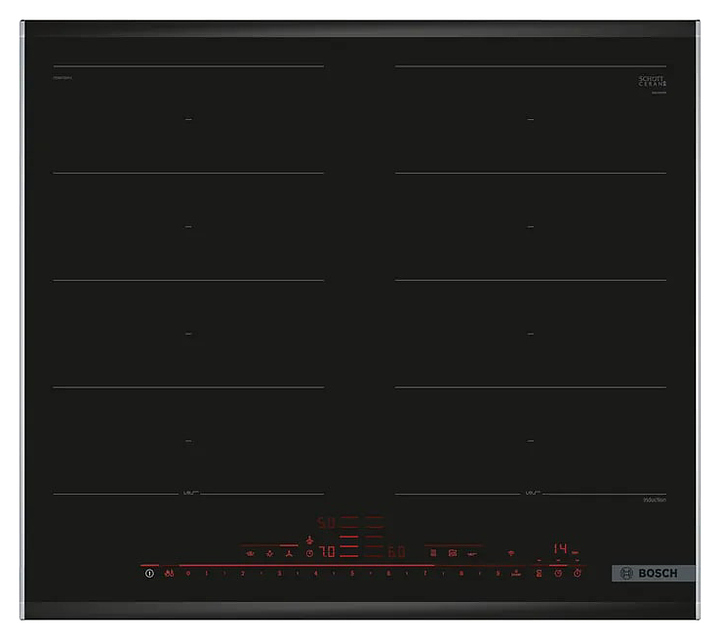Tap the hood fan icon
Image resolution: width=720 pixels, height=640 pixels.
coord(288,552)
